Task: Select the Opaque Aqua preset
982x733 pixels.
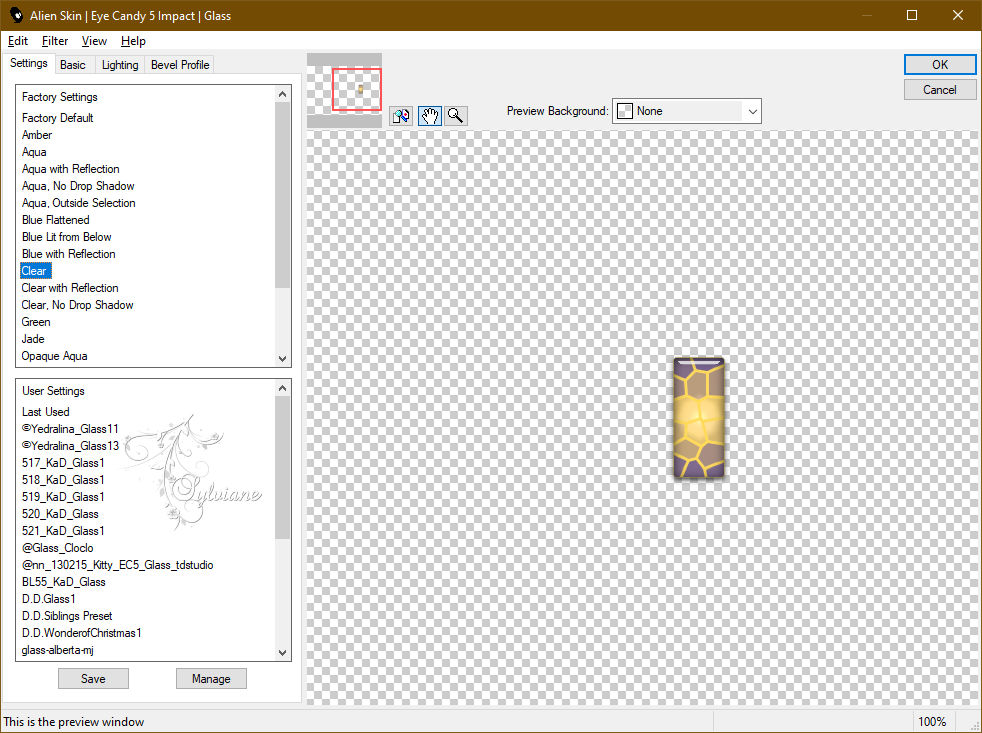Action: [x=54, y=356]
